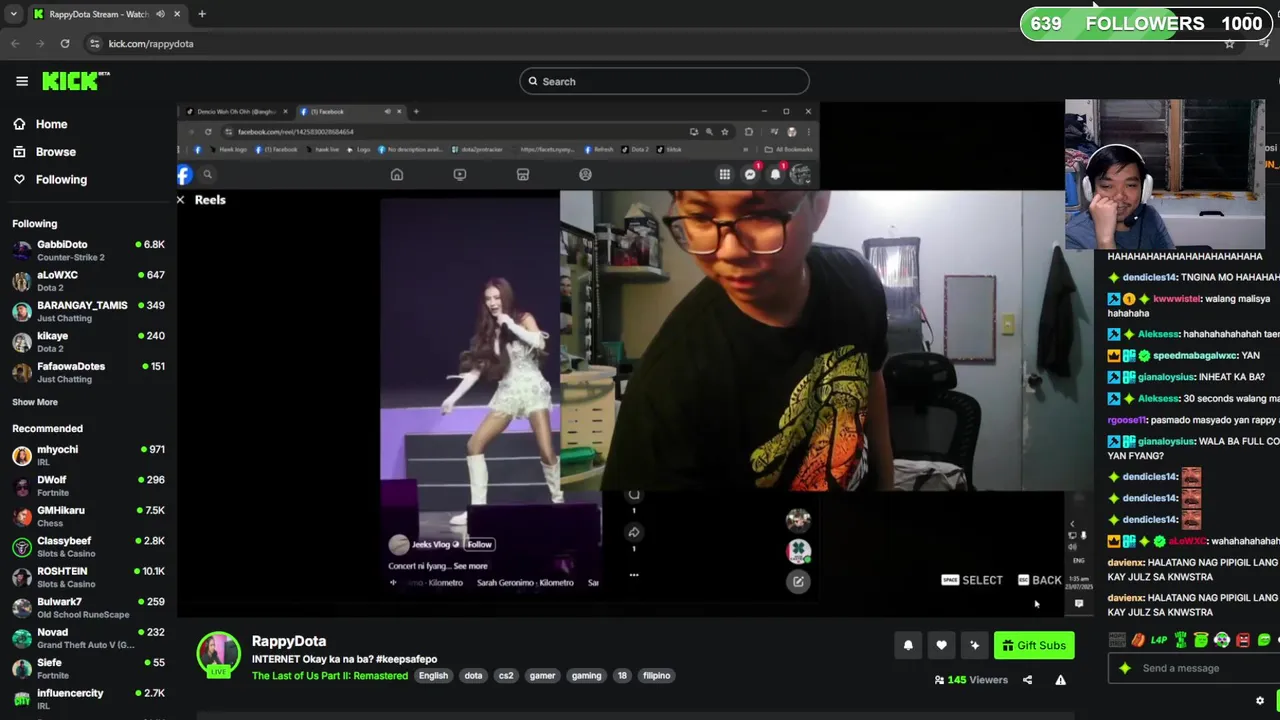
Task: Open mhyochi recommended channel
Action: click(88, 455)
